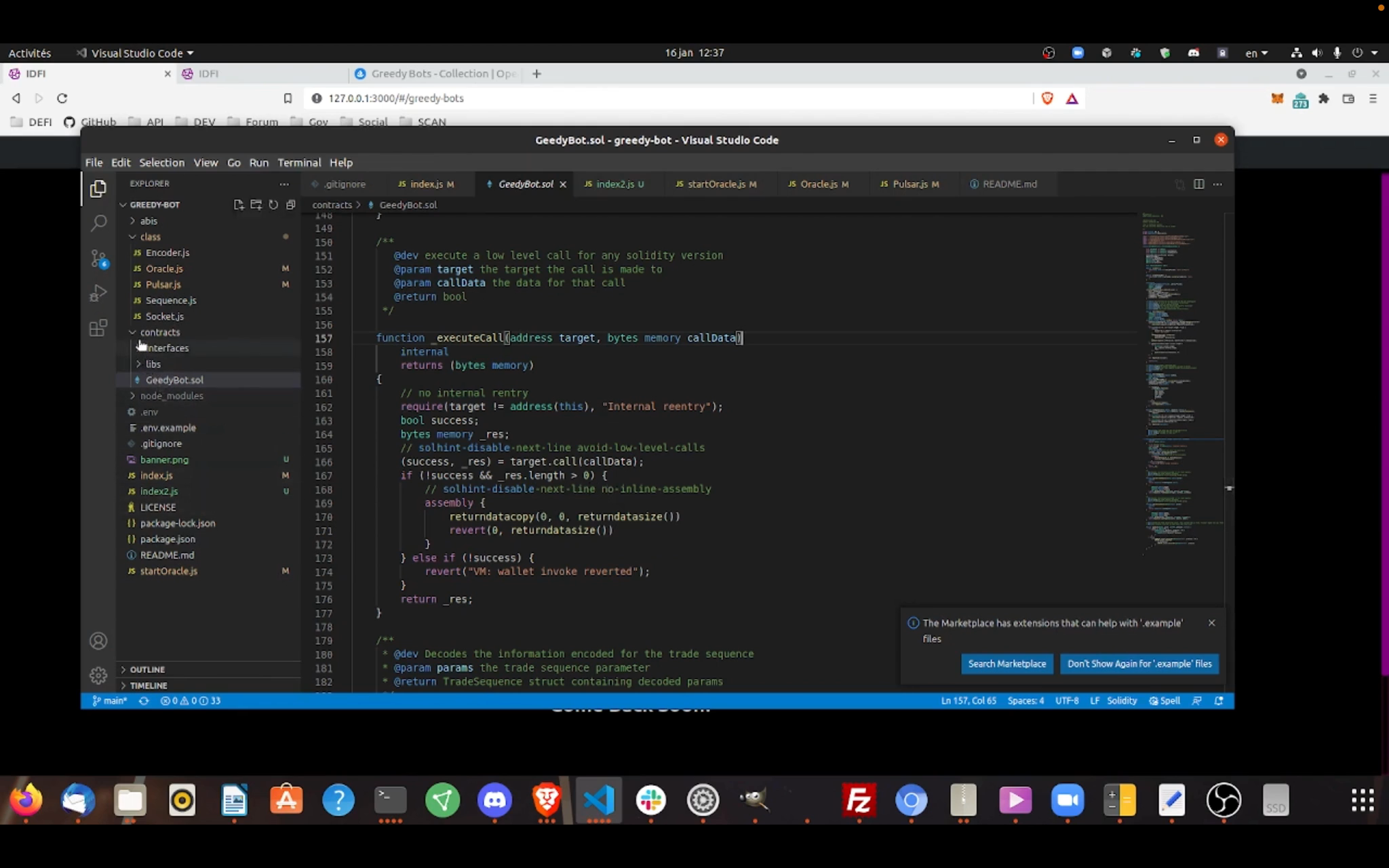Screen dimensions: 1389x868
Task: Open the en keyboard layout dropdown
Action: (1256, 53)
